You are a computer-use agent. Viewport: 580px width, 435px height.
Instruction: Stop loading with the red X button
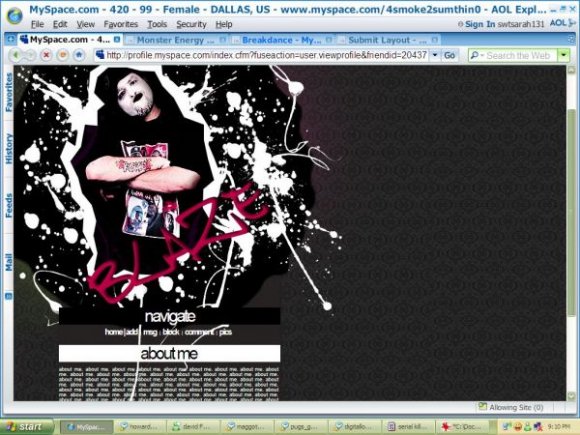[46, 55]
